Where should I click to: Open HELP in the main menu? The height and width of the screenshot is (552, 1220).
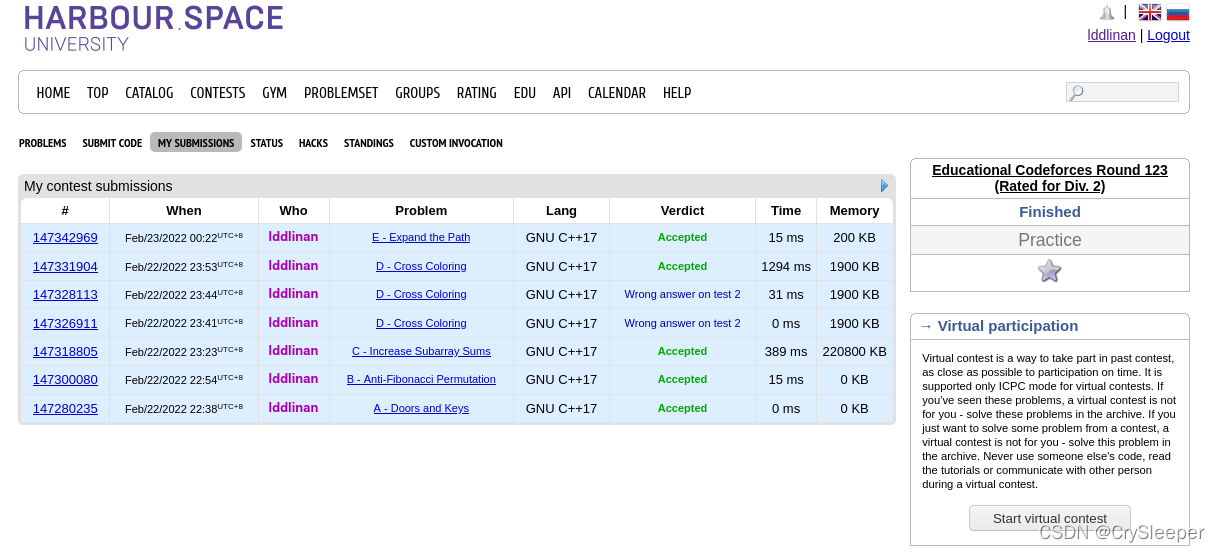coord(677,93)
